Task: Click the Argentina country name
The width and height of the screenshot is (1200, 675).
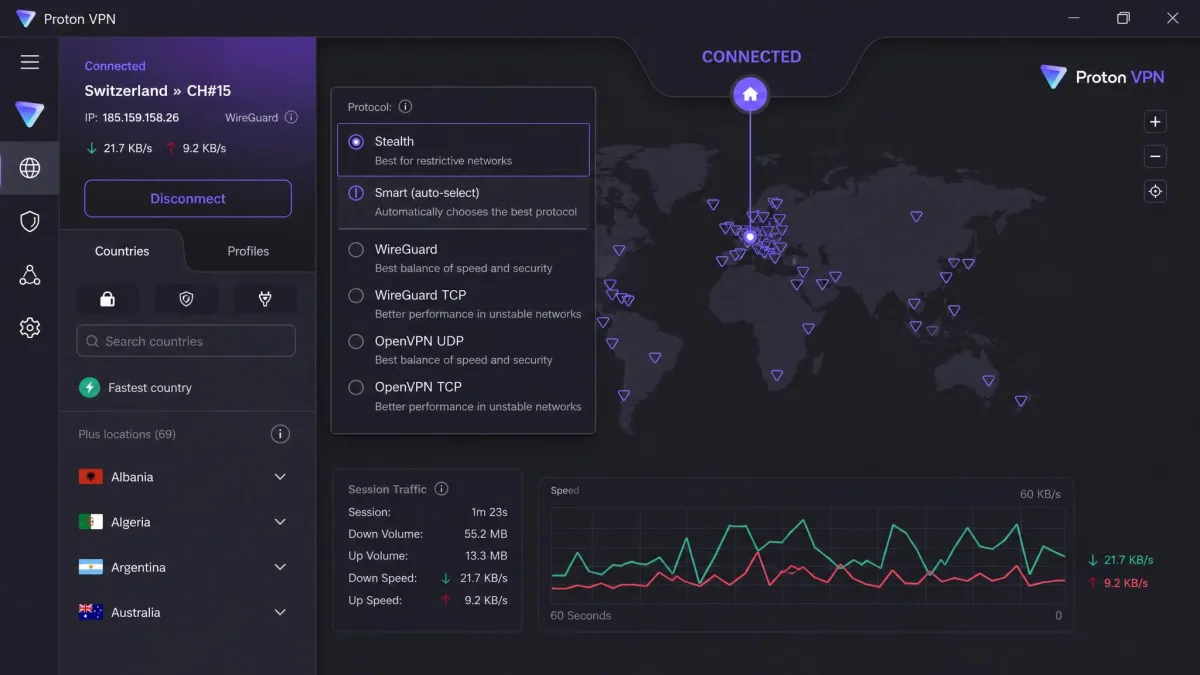Action: coord(138,567)
